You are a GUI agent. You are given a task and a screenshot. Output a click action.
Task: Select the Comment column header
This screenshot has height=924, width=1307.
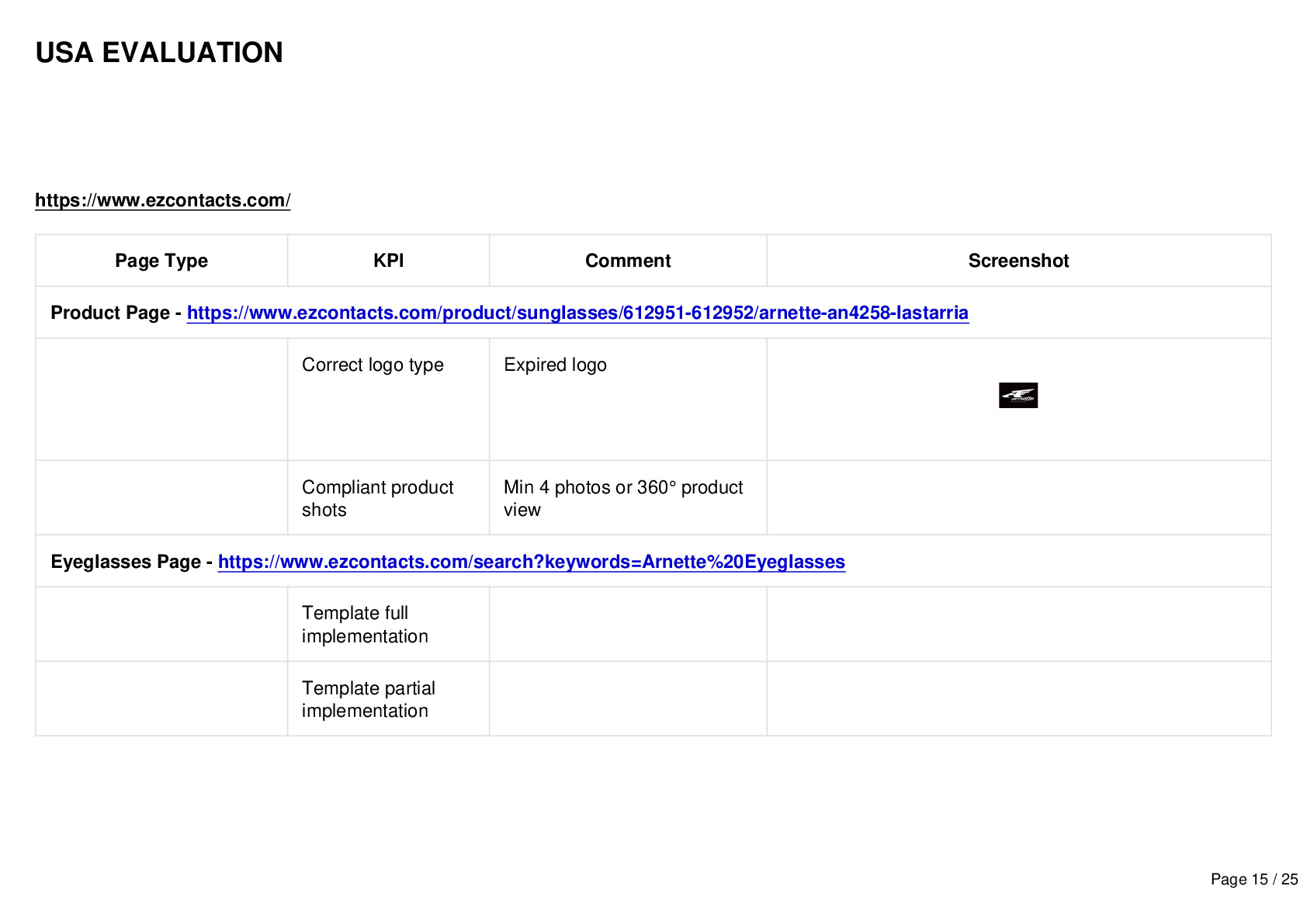point(628,261)
